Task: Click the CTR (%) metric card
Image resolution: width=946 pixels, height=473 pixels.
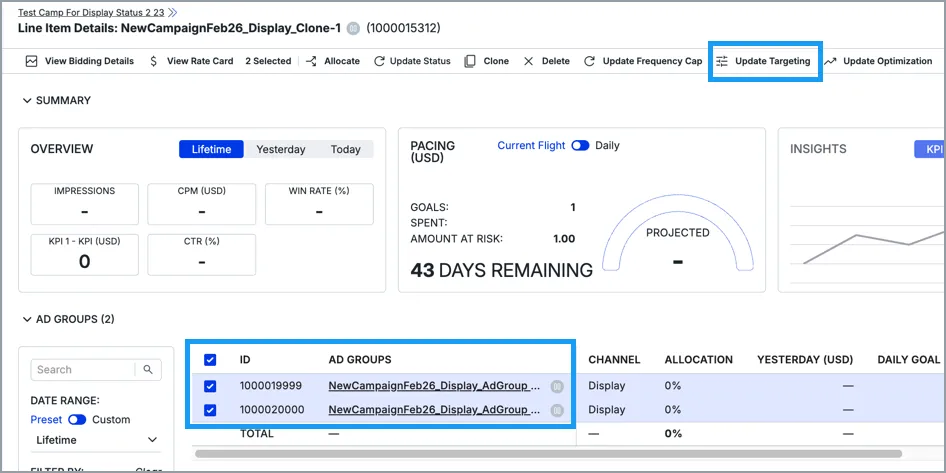Action: point(202,255)
